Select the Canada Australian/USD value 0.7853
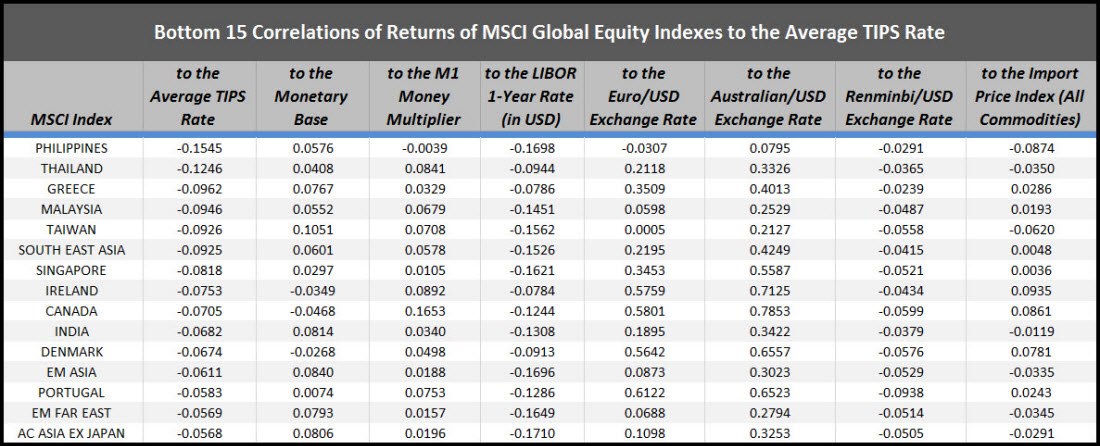The height and width of the screenshot is (446, 1100). pyautogui.click(x=768, y=311)
